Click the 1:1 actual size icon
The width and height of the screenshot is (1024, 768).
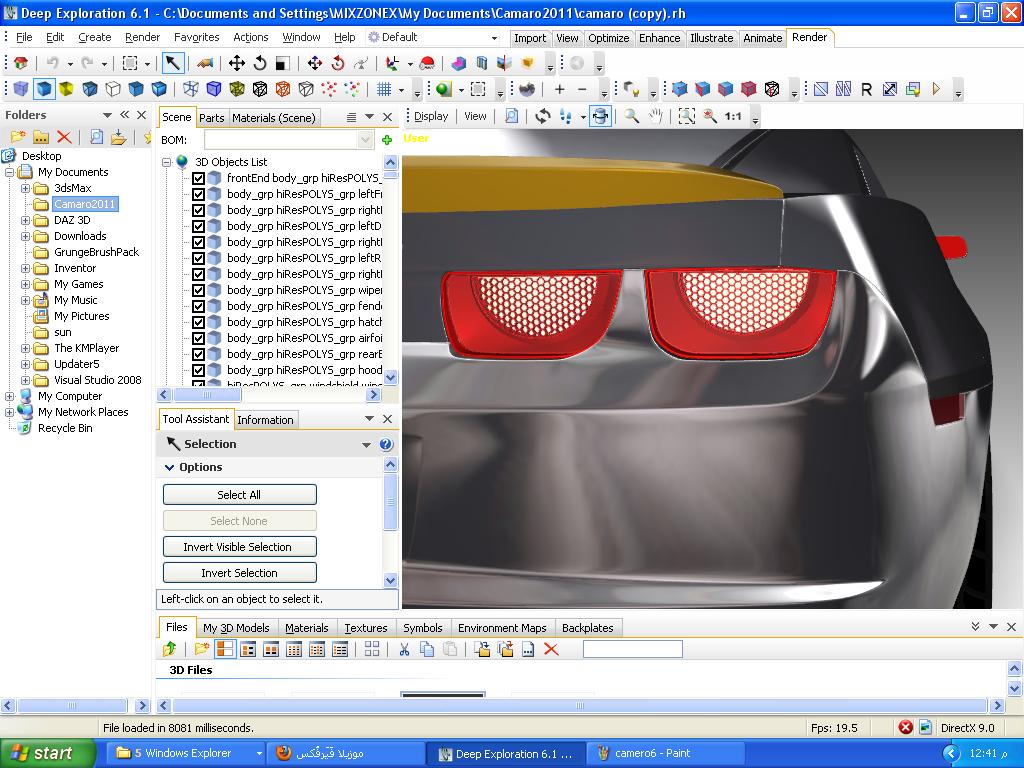tap(733, 116)
